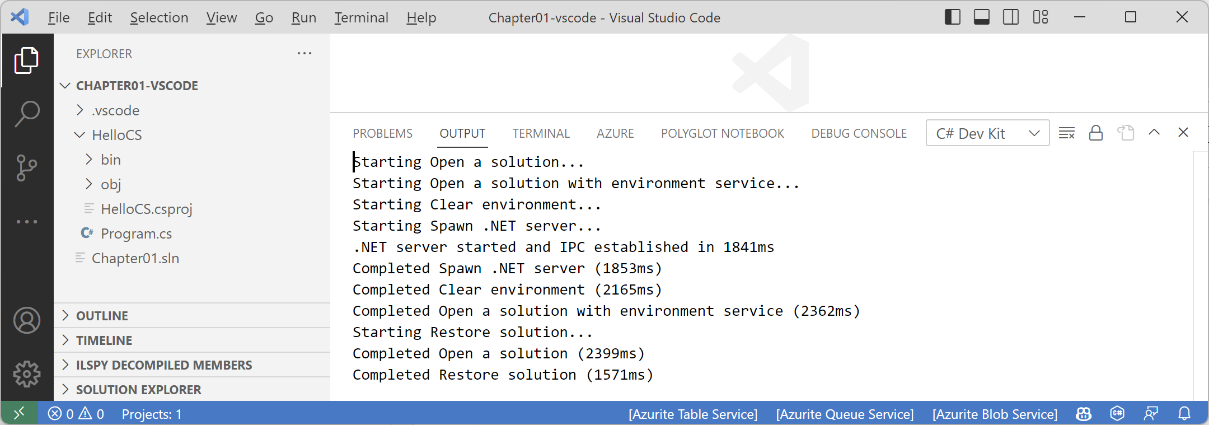Maximize panel size with chevron up
Screen dimensions: 1209x425
pyautogui.click(x=1154, y=133)
